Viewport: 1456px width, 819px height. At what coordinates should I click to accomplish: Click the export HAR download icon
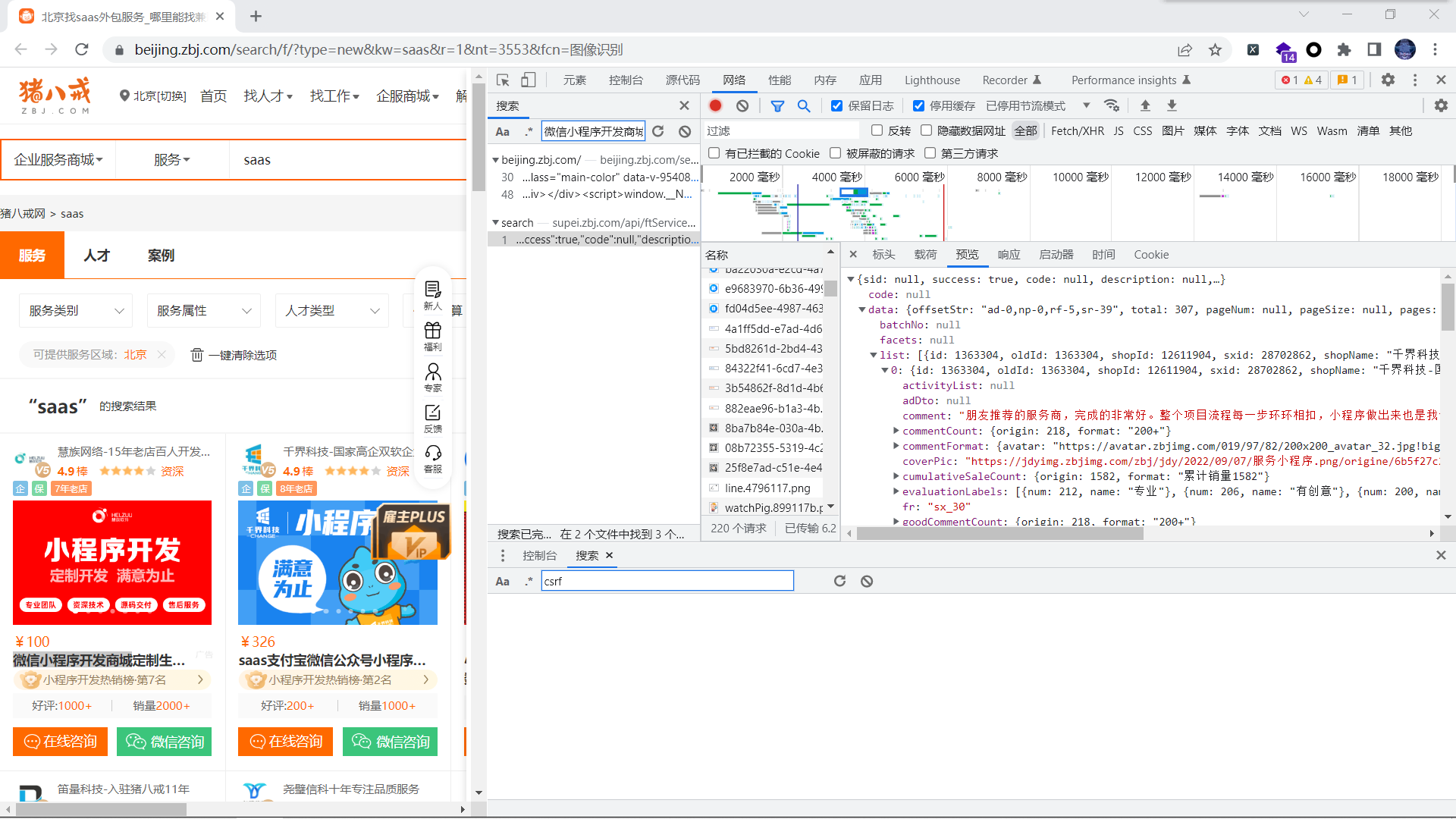(1172, 105)
